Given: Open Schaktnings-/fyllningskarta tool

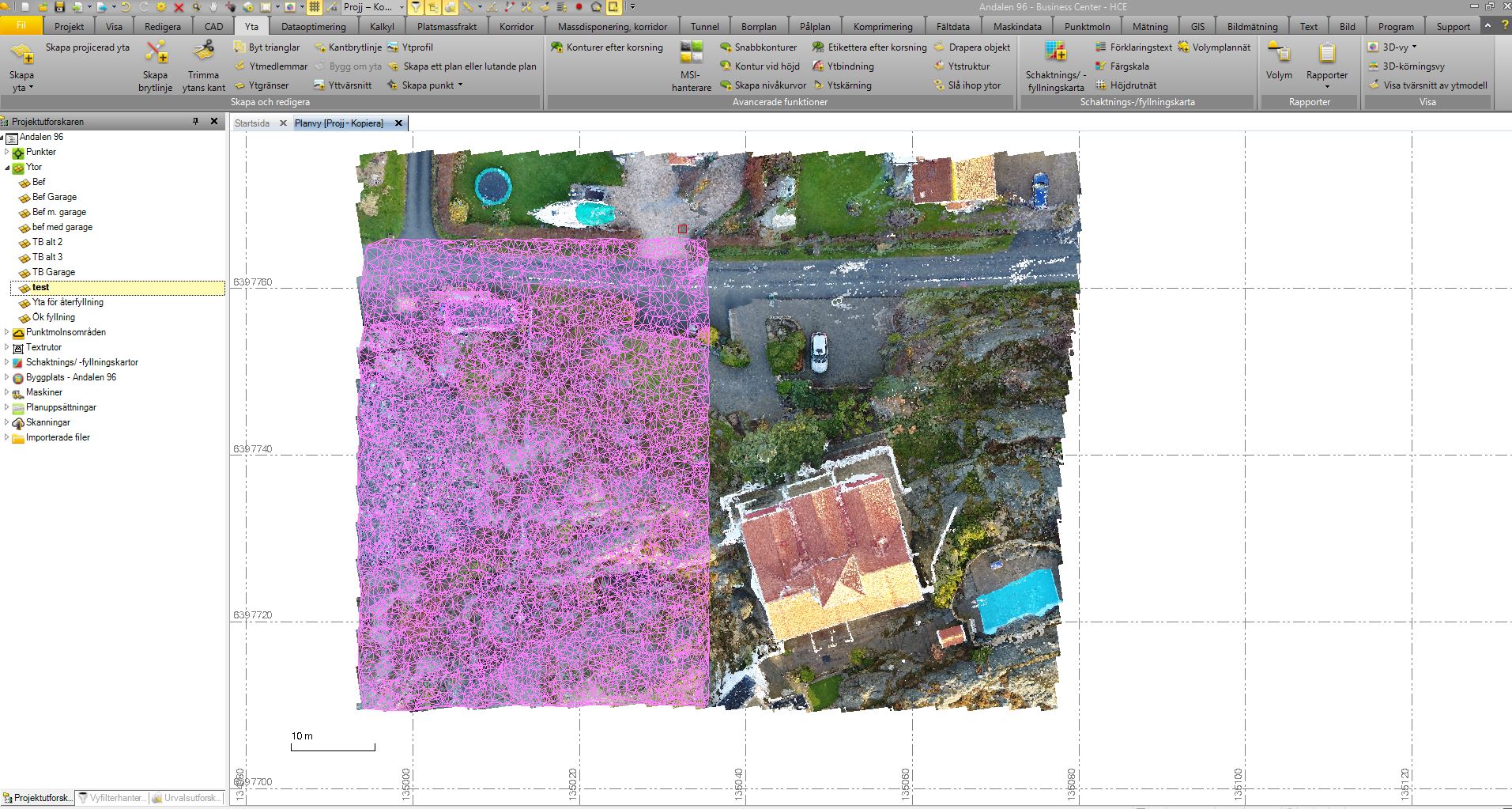Looking at the screenshot, I should [x=1055, y=53].
